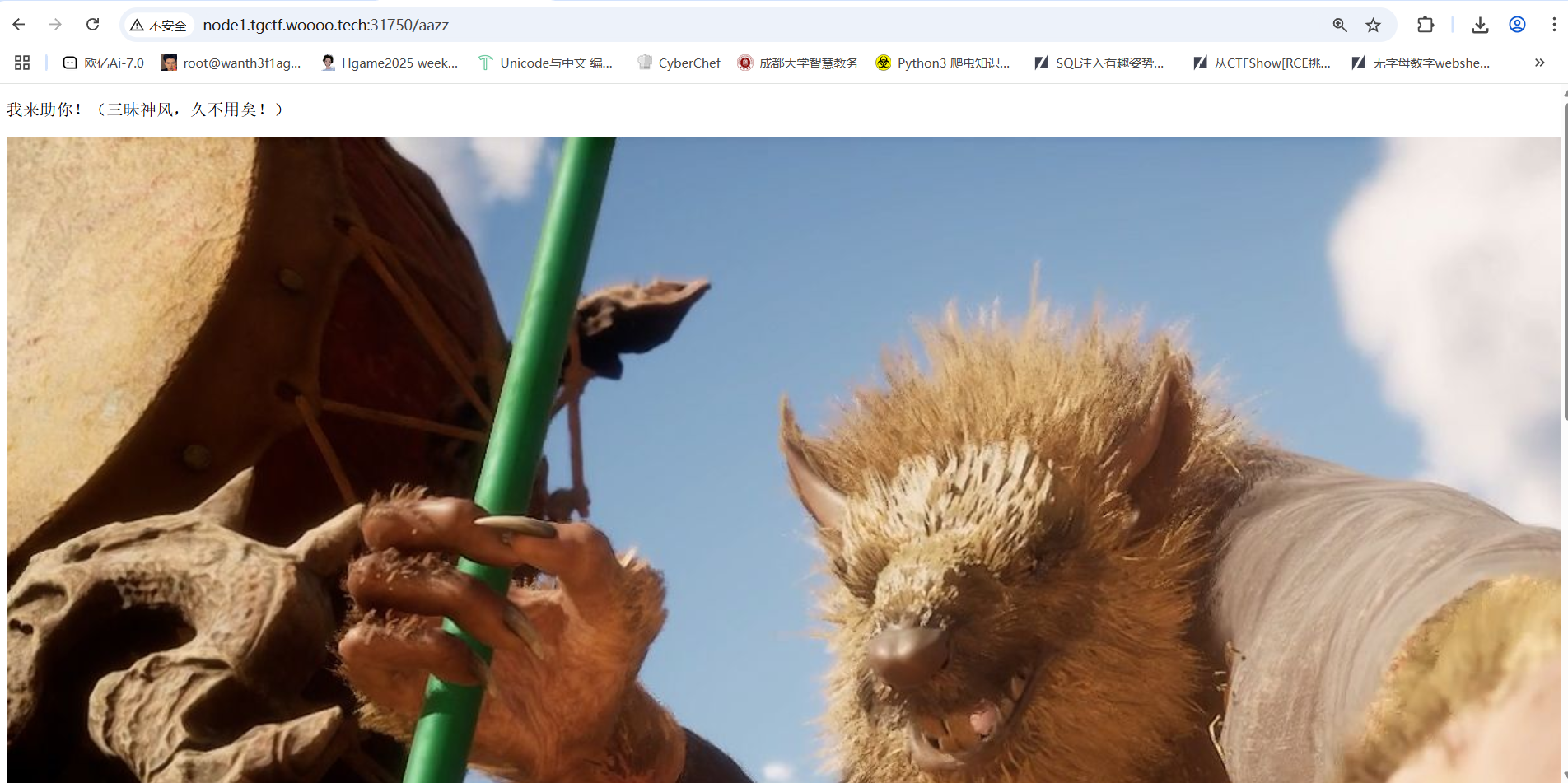Click the URL address bar text
Viewport: 1568px width, 783px height.
click(x=326, y=26)
